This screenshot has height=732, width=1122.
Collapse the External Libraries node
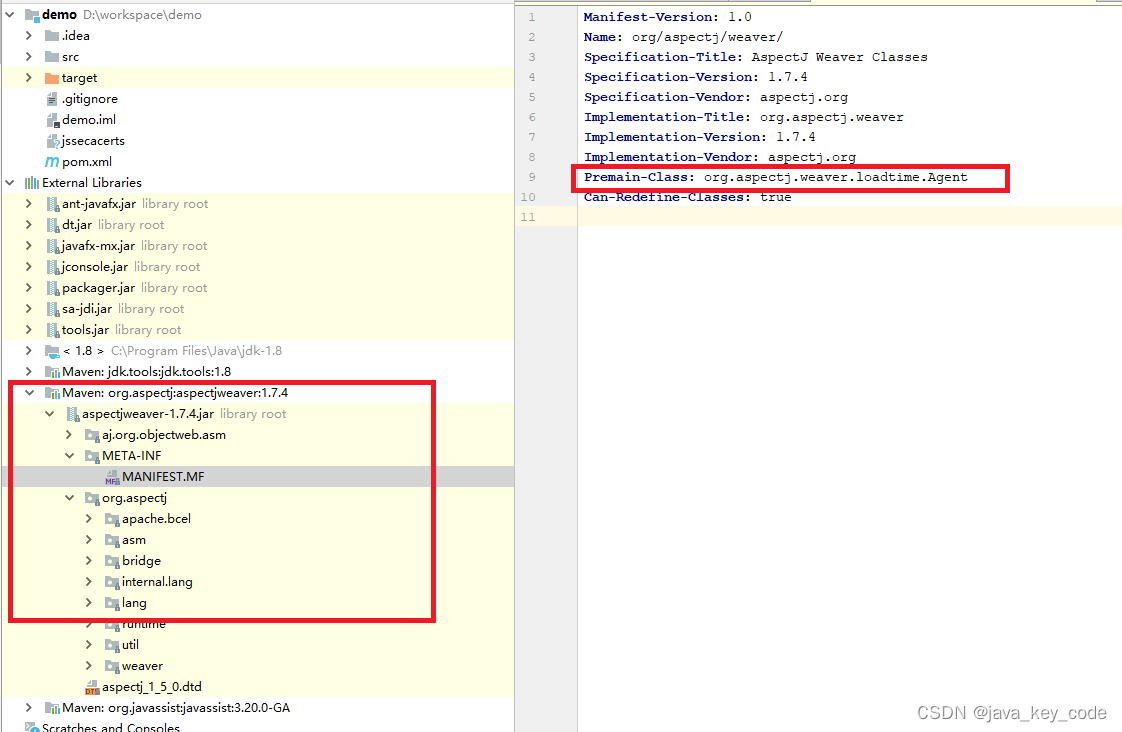click(x=10, y=182)
